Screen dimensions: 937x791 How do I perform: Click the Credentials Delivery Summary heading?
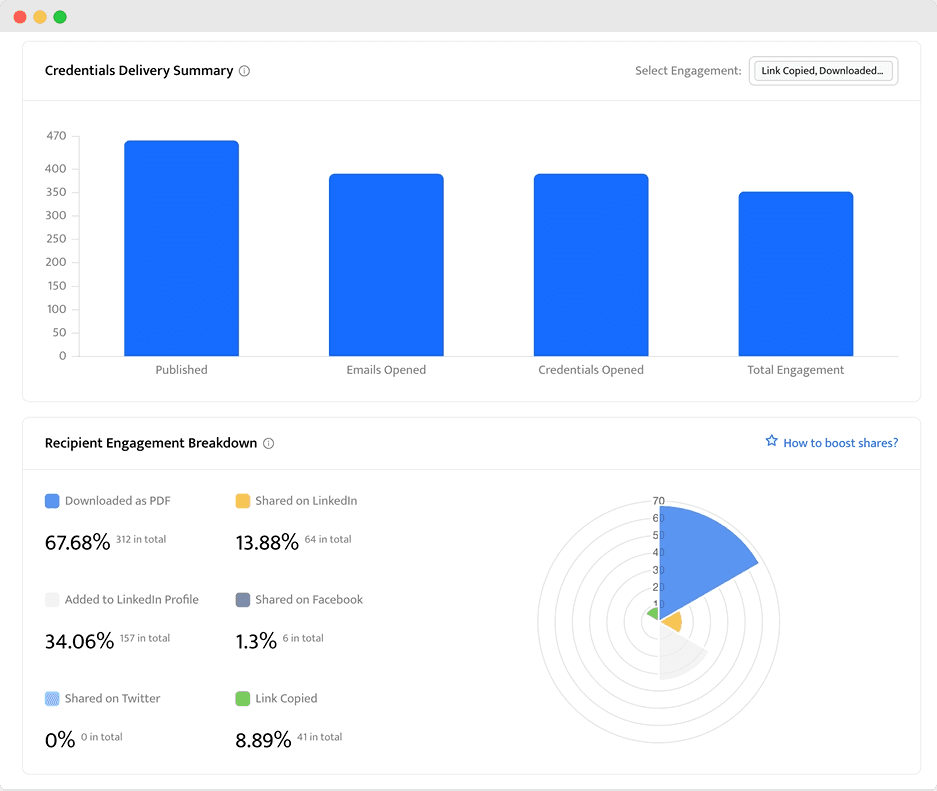139,70
